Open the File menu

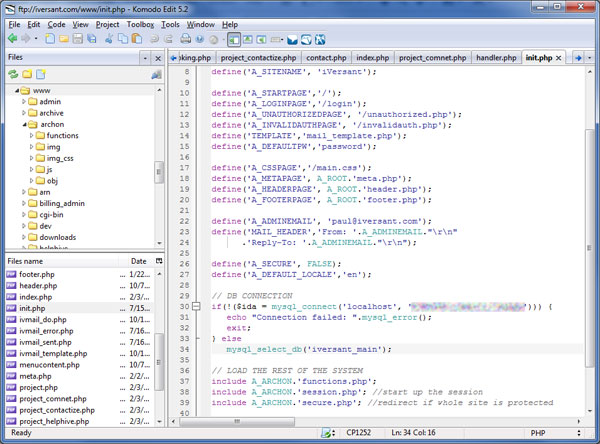pyautogui.click(x=14, y=24)
